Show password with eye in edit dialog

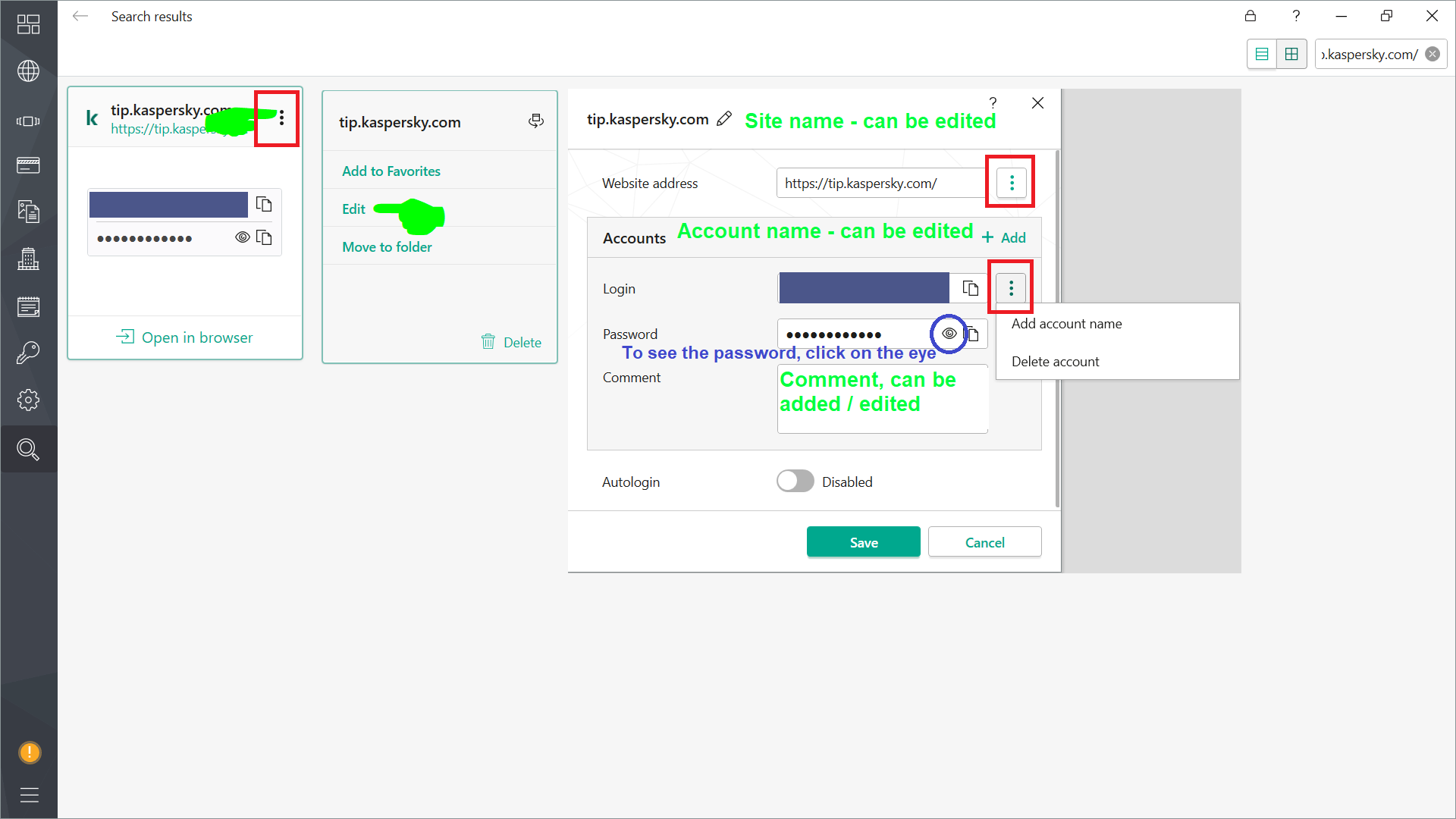[949, 334]
